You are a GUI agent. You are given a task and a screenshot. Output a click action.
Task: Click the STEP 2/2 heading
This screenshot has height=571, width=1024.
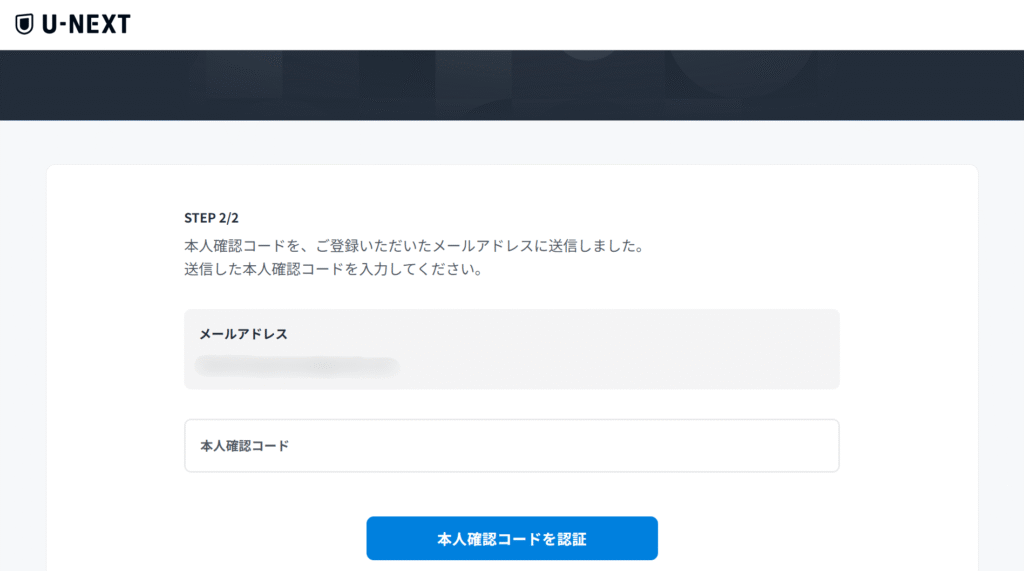211,218
